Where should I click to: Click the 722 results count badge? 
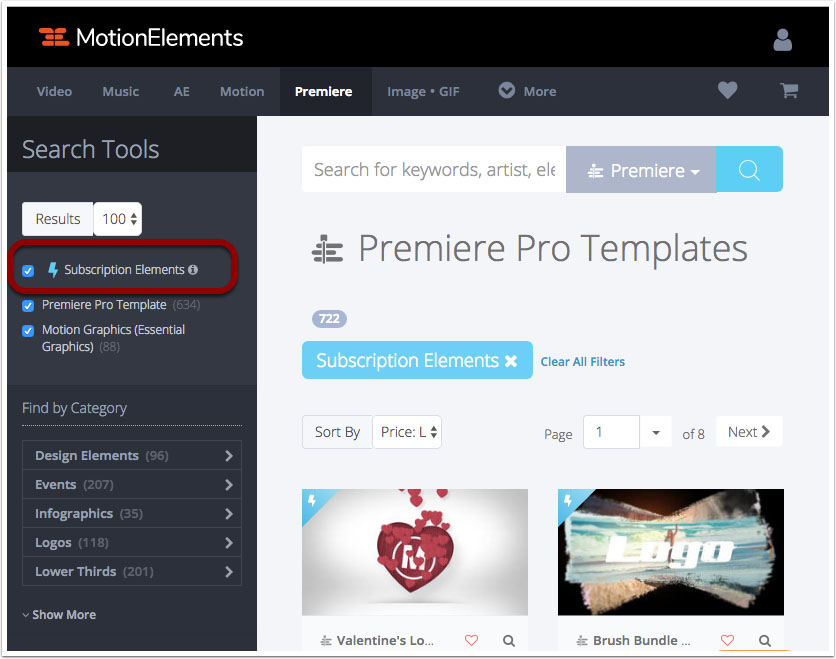tap(329, 319)
